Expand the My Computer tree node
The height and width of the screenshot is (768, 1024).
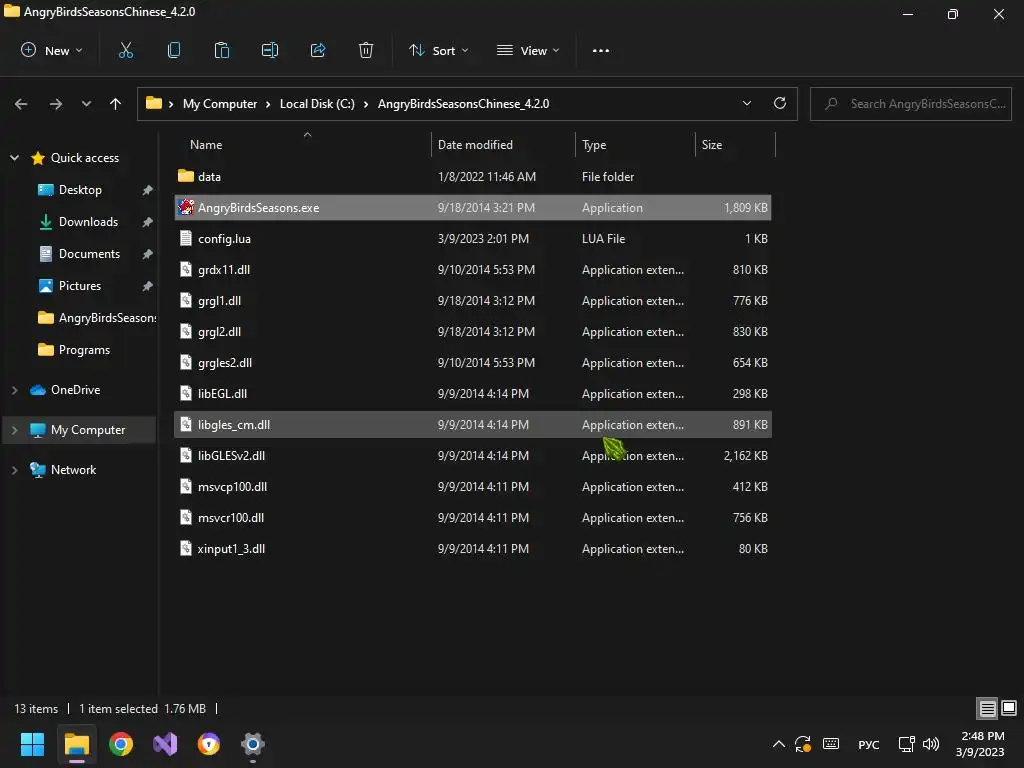click(x=14, y=430)
